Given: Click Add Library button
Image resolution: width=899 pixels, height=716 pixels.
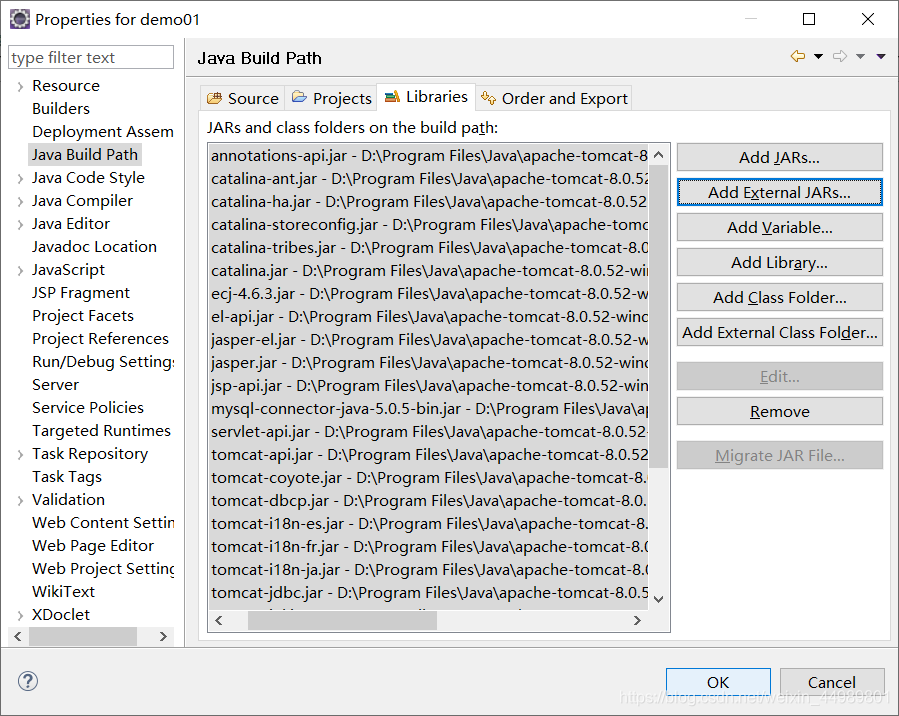Looking at the screenshot, I should pyautogui.click(x=779, y=263).
